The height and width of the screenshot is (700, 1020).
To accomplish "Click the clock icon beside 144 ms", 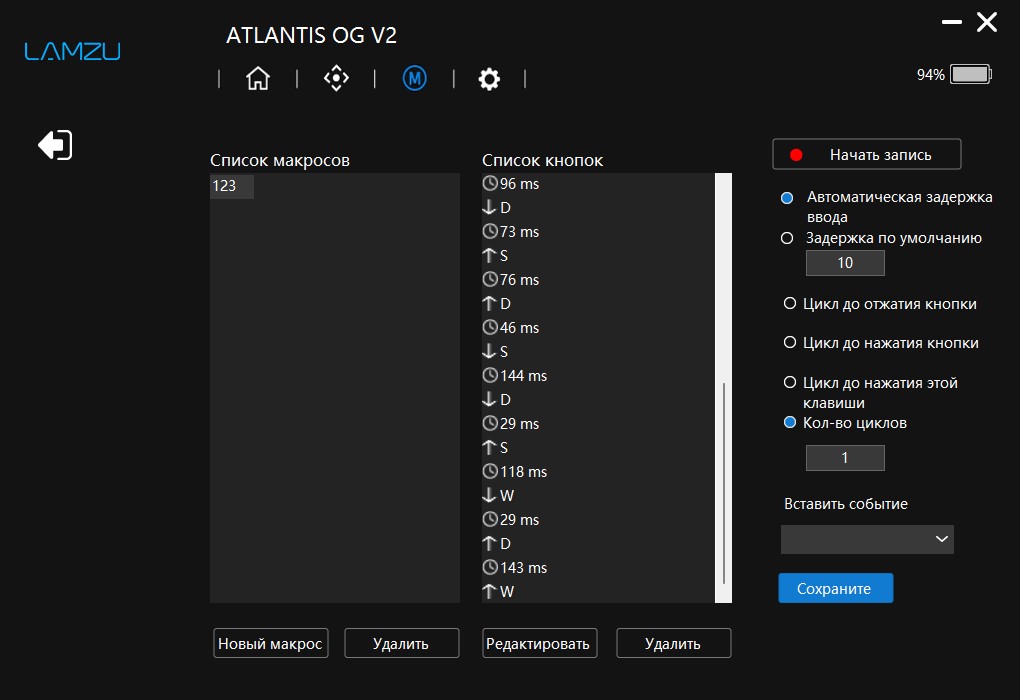I will click(x=490, y=375).
